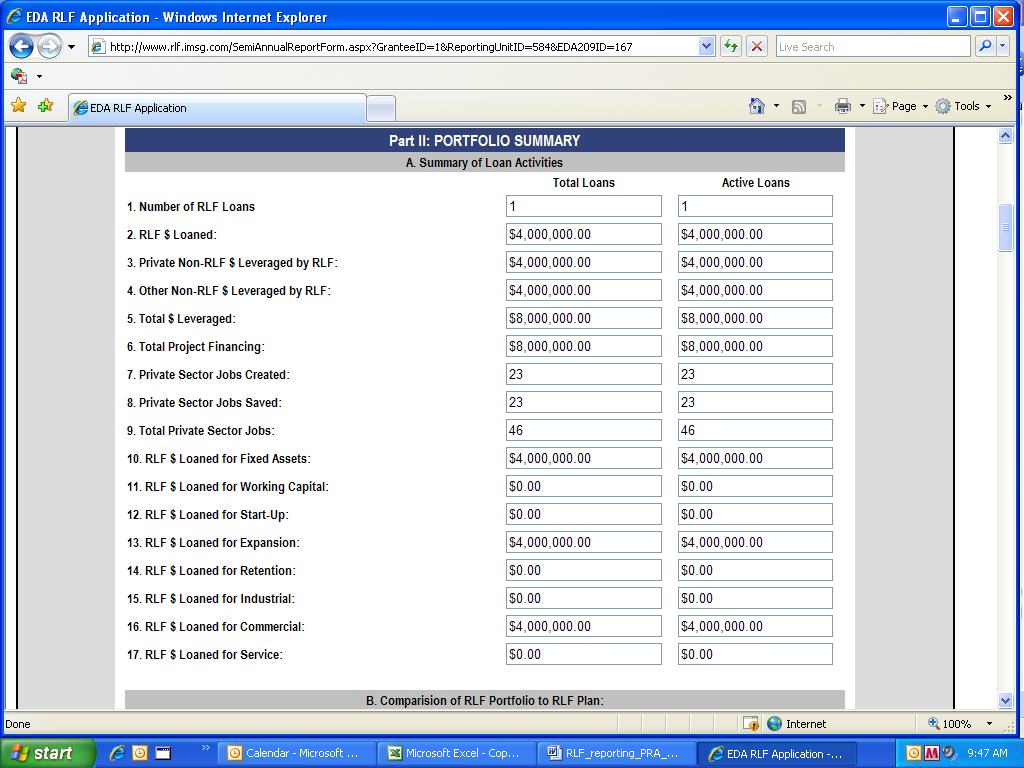The image size is (1024, 768).
Task: Click Active Loans Private Sector Jobs Saved field
Action: (755, 402)
